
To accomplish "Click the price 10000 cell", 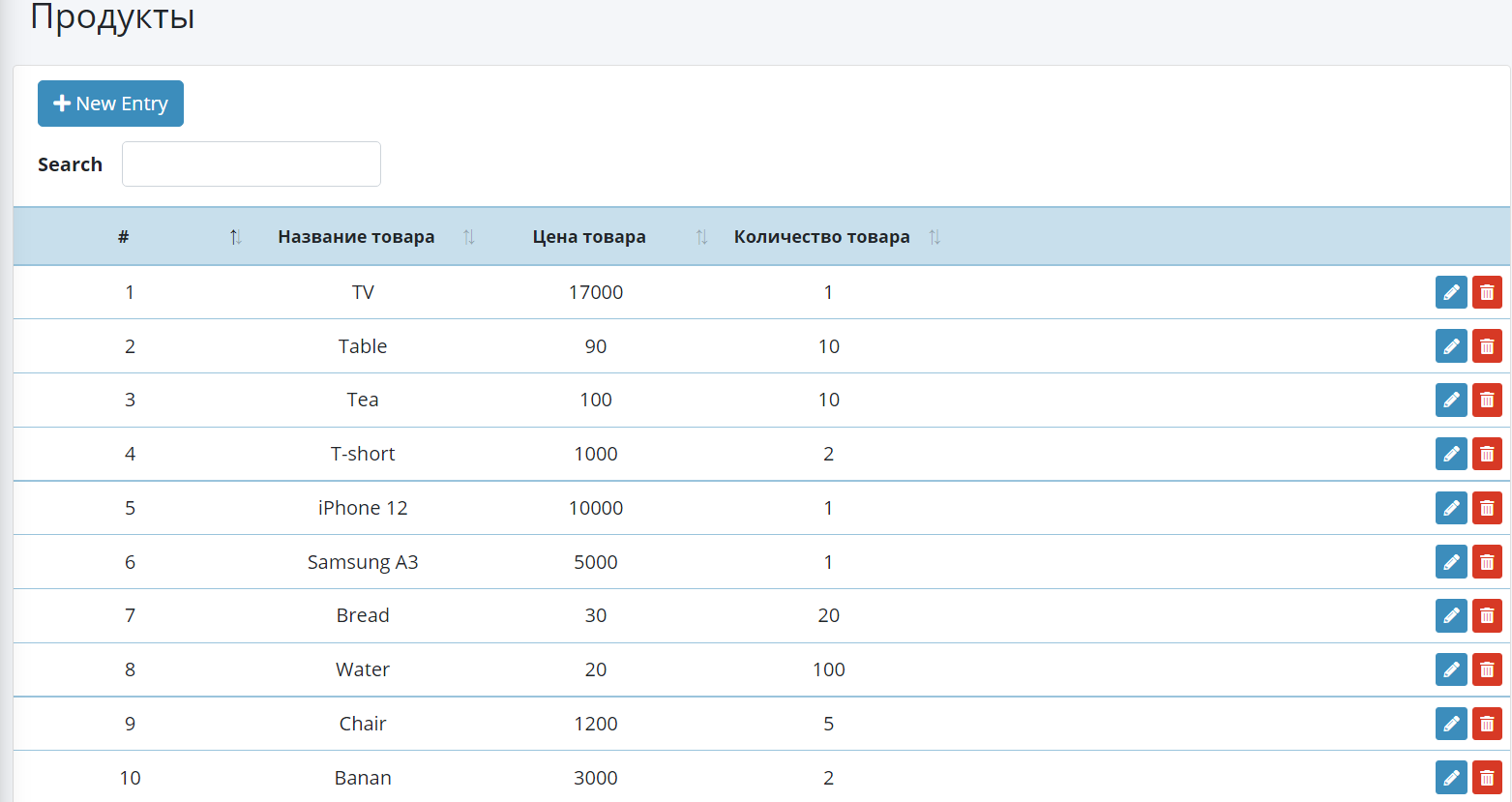I will 596,508.
